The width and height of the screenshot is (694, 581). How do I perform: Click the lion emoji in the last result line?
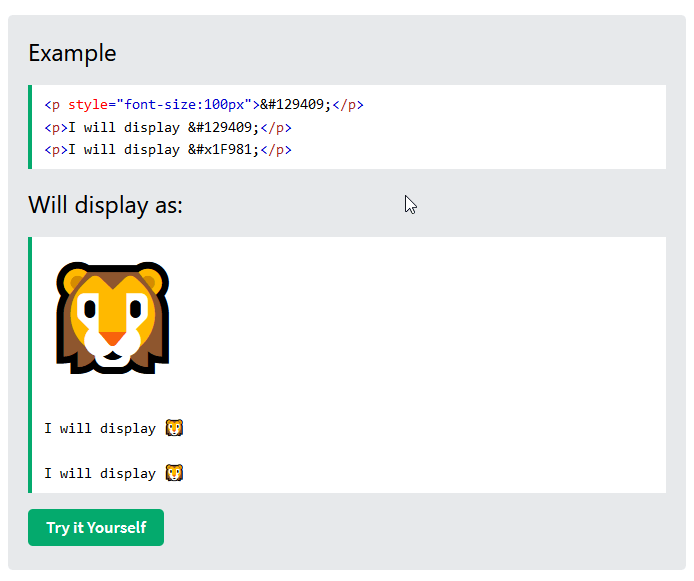coord(174,473)
